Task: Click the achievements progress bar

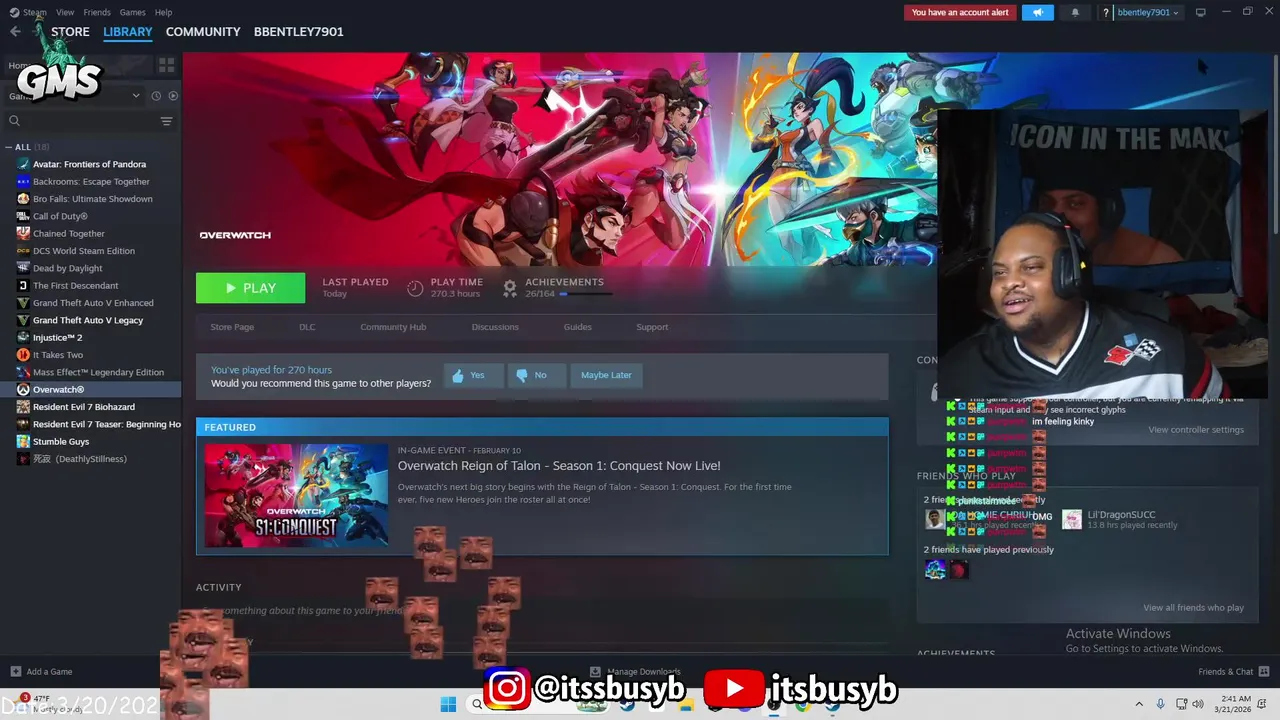Action: click(588, 294)
